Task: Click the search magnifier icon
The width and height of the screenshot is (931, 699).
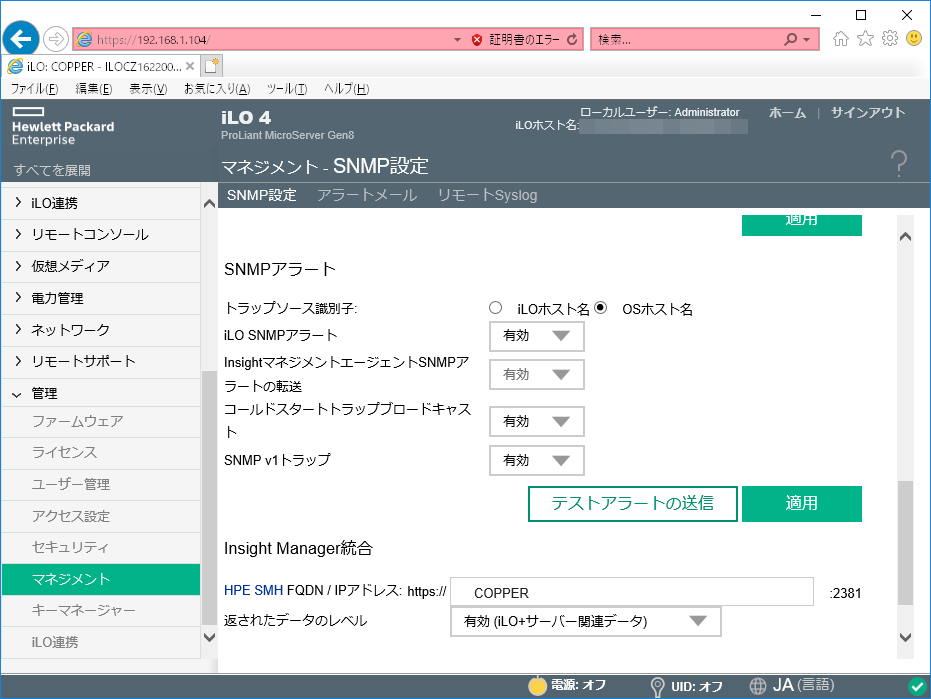Action: click(x=790, y=40)
